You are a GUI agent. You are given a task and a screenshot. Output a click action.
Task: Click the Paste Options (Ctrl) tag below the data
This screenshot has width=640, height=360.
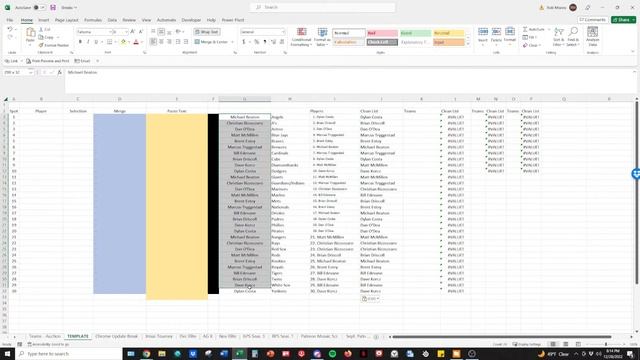click(371, 298)
